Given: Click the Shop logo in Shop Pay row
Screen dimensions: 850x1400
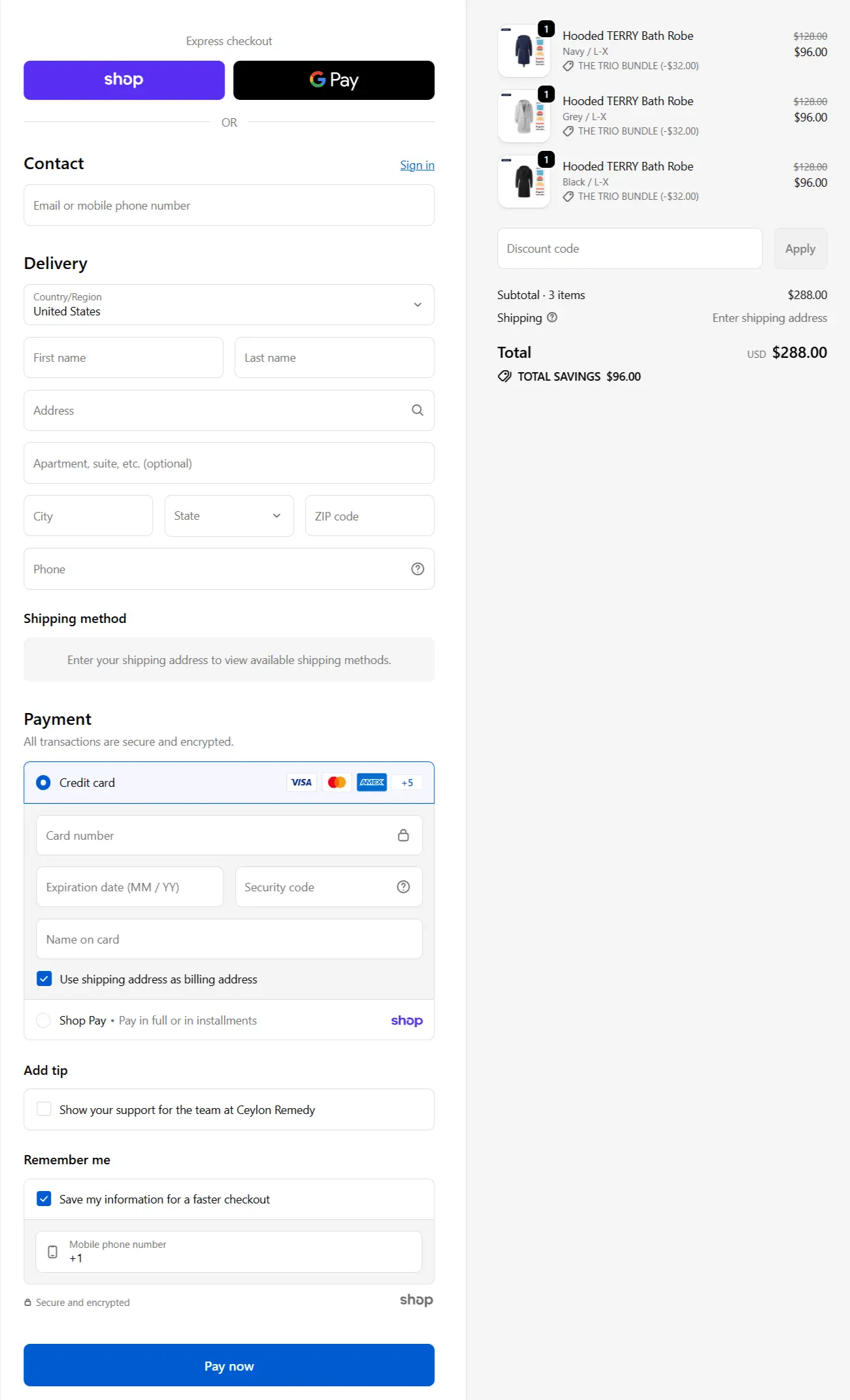Looking at the screenshot, I should [x=406, y=1020].
